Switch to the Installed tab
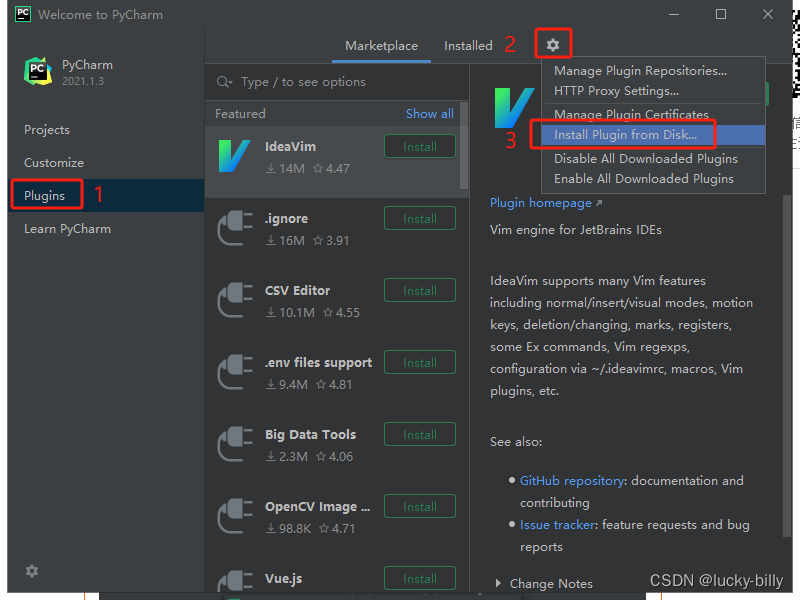The width and height of the screenshot is (800, 600). (x=468, y=46)
